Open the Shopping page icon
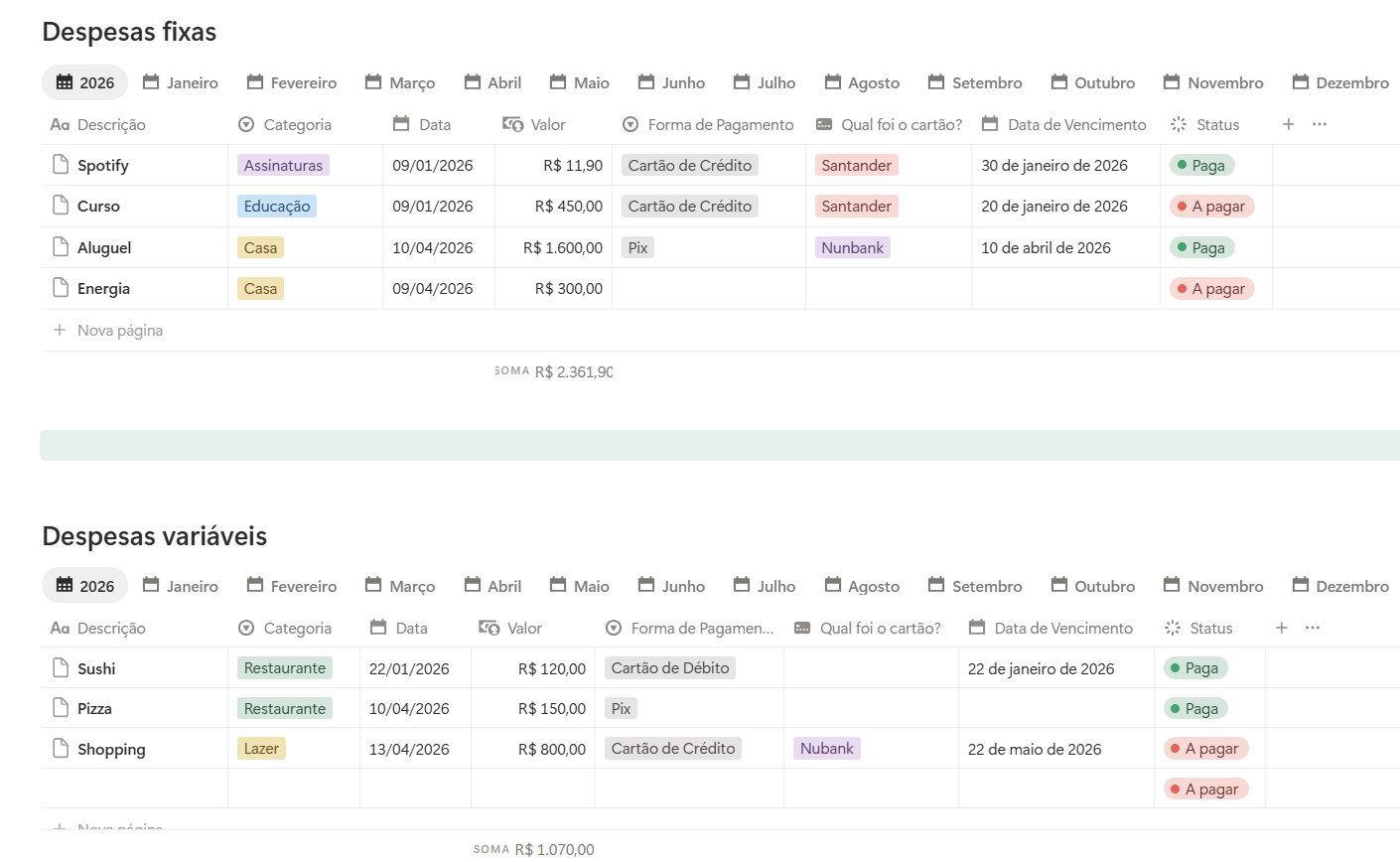 pos(61,749)
